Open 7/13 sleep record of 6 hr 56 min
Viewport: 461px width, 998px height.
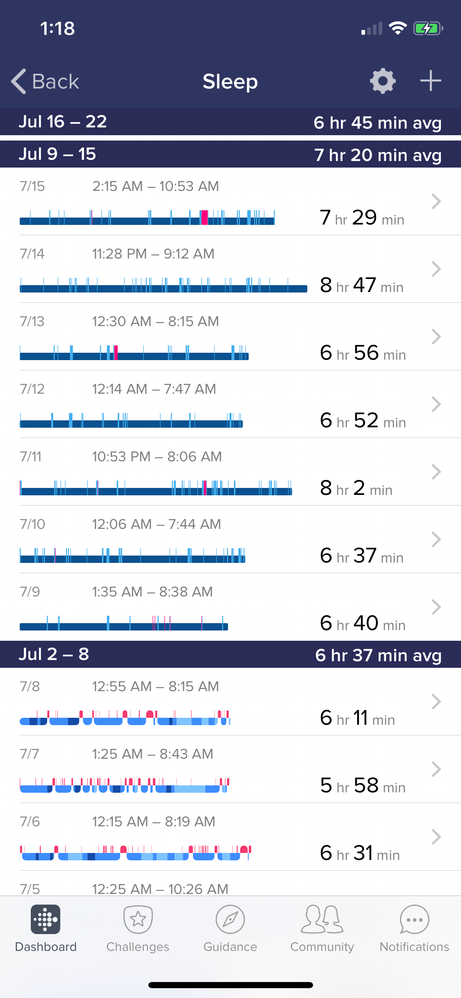(230, 337)
